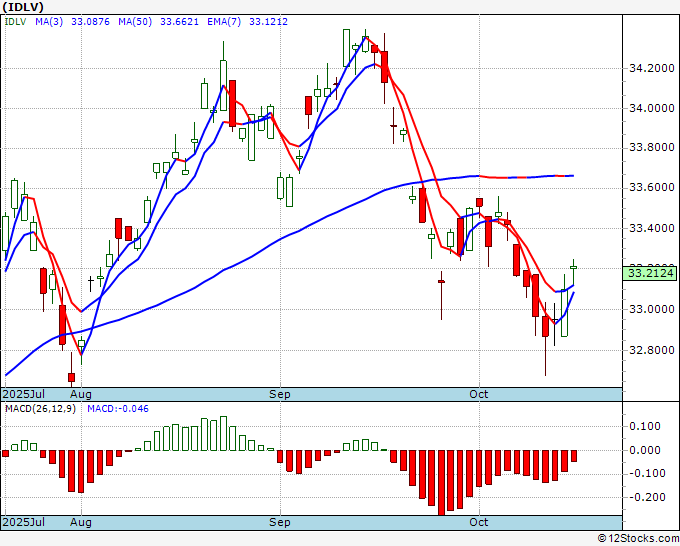This screenshot has width=680, height=546.
Task: Click the 0.000 MACD axis label
Action: point(645,450)
